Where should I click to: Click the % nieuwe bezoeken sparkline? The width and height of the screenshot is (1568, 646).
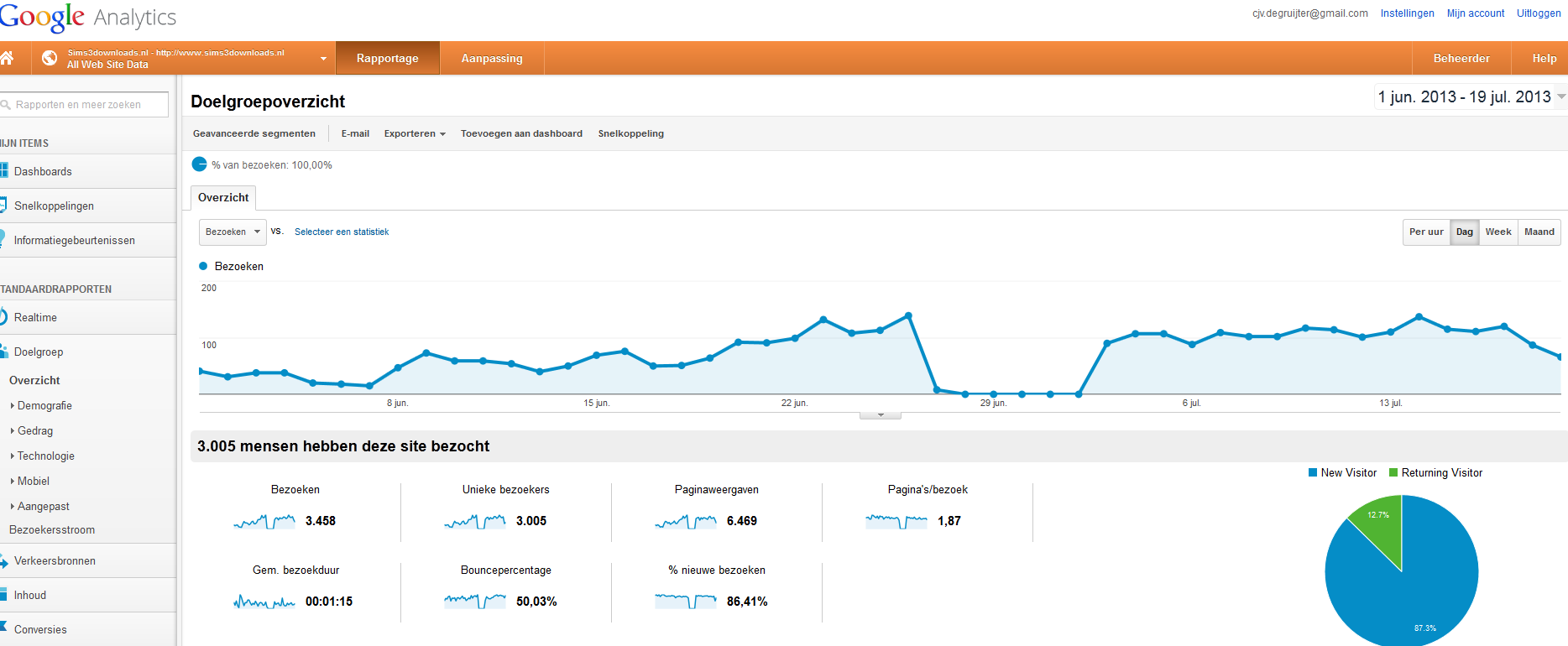click(x=686, y=602)
